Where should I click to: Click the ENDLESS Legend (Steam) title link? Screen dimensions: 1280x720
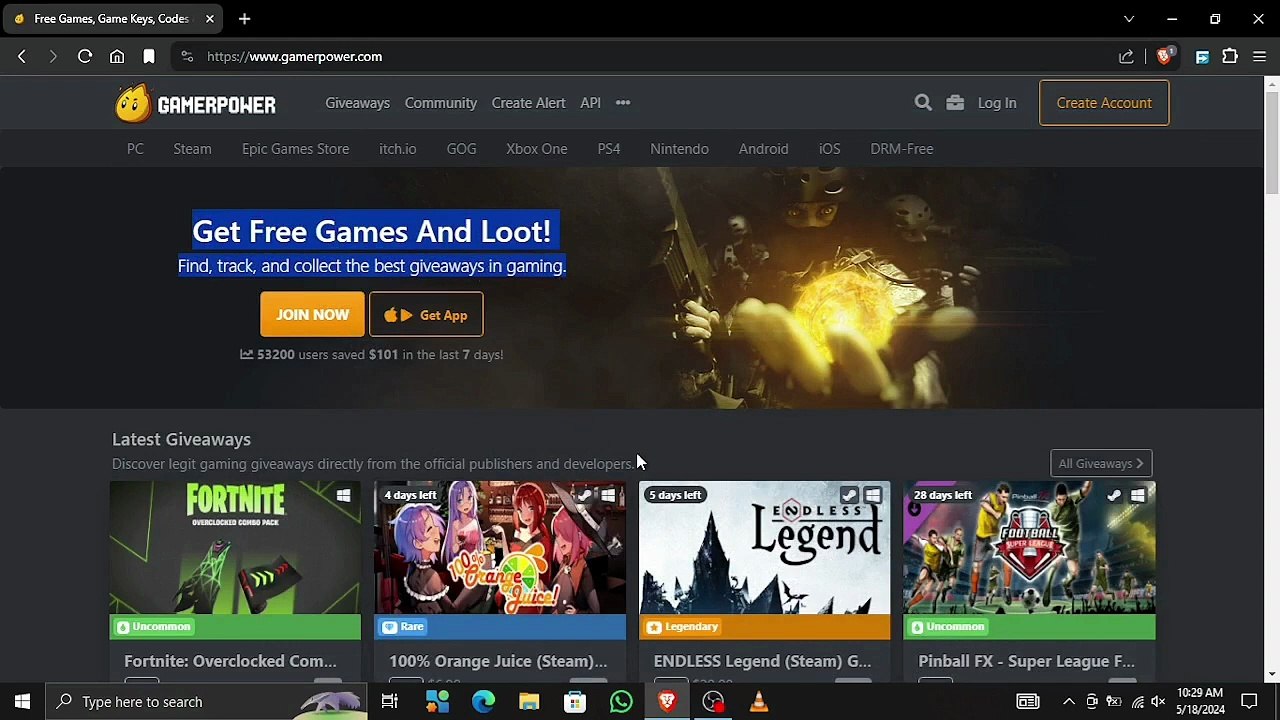(x=762, y=661)
